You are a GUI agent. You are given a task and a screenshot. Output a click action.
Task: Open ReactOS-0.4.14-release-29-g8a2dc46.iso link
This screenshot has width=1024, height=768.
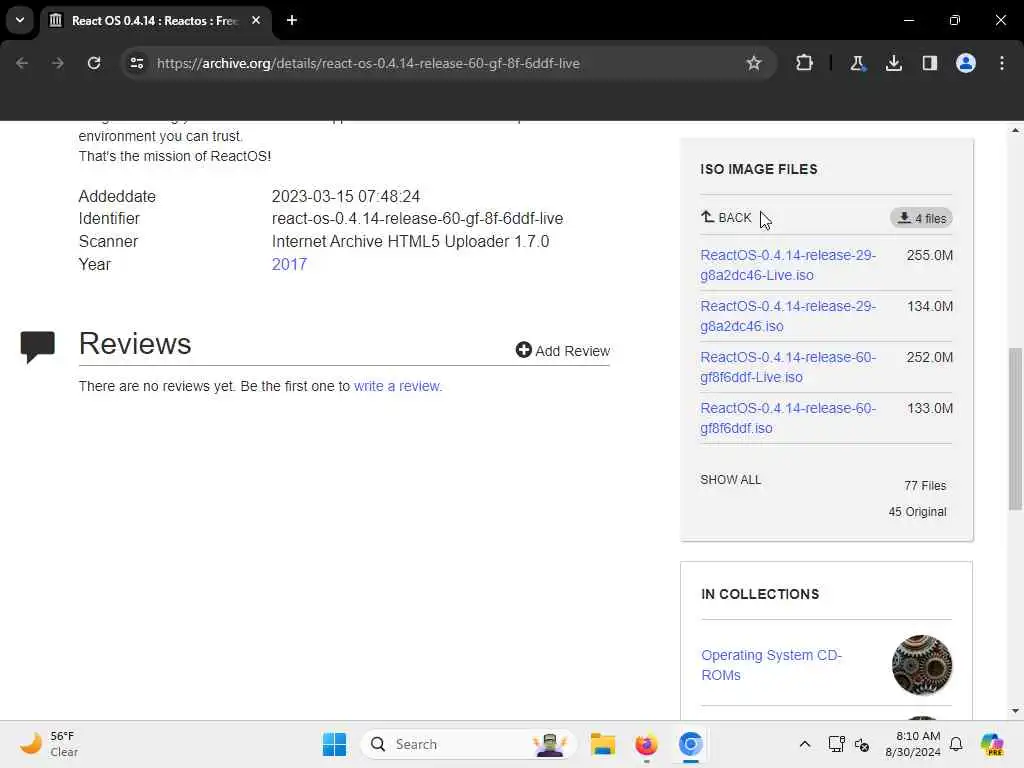point(788,316)
